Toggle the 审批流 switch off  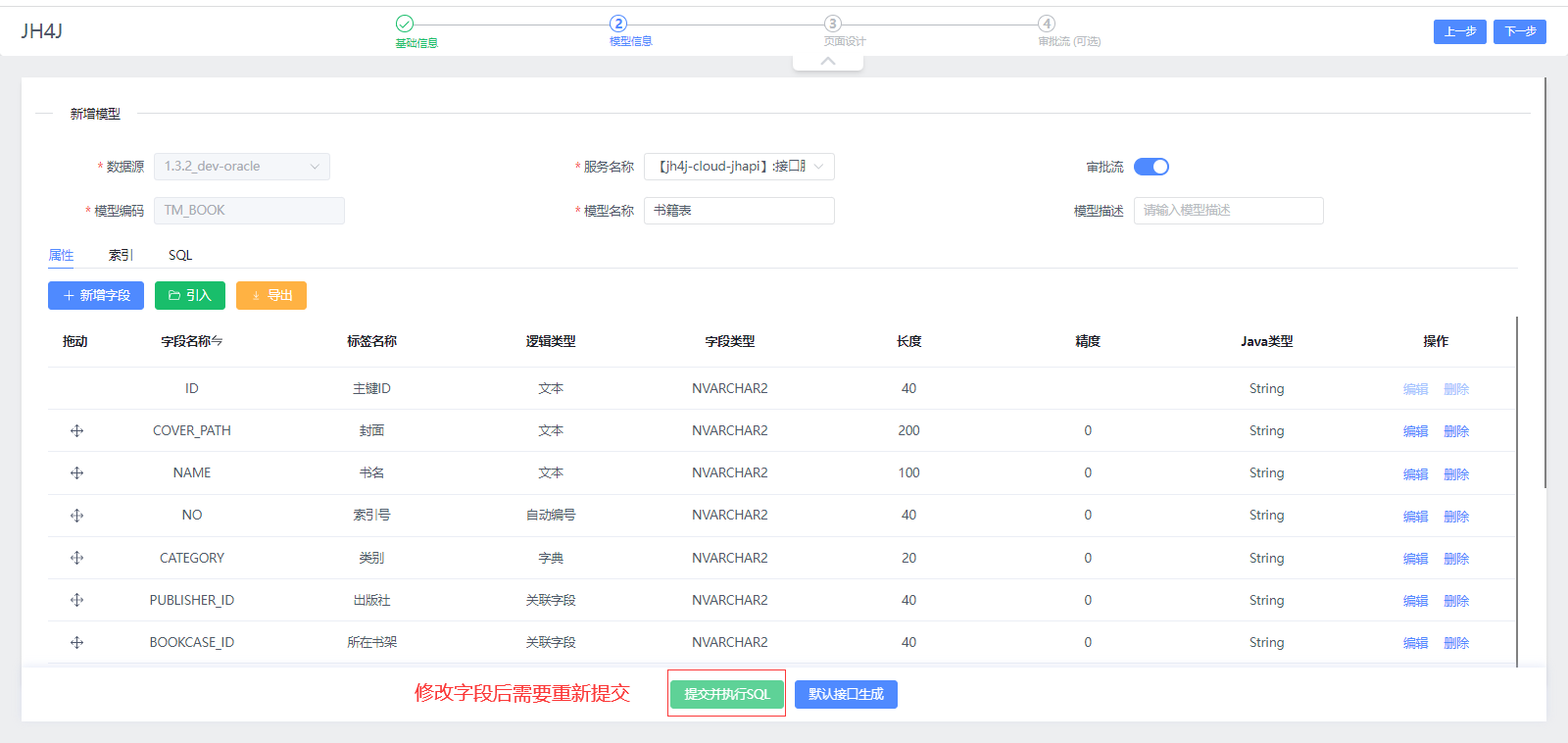click(1151, 167)
